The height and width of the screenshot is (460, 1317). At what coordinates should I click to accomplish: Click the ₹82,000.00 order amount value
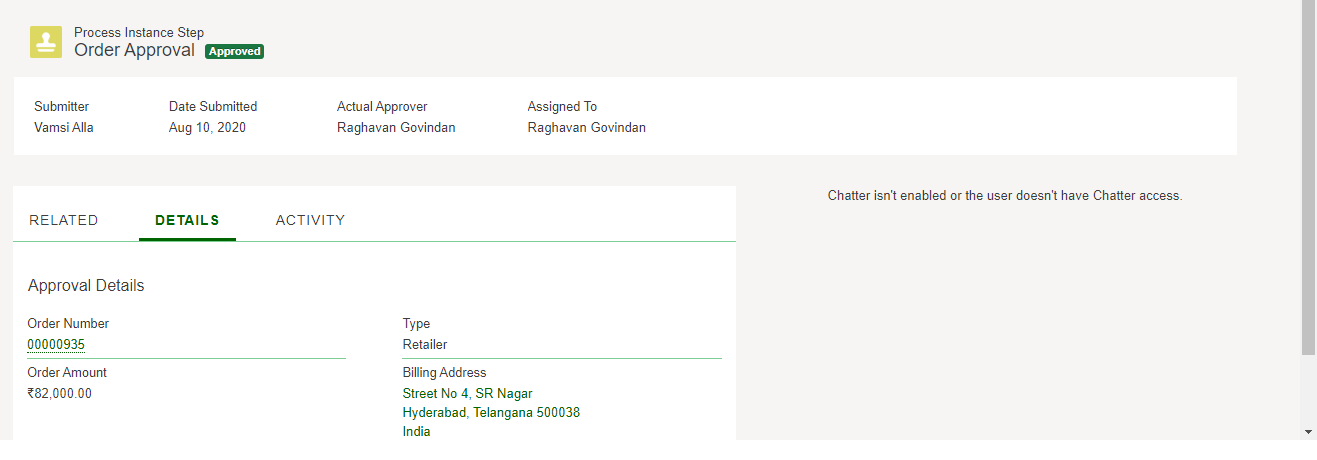59,393
